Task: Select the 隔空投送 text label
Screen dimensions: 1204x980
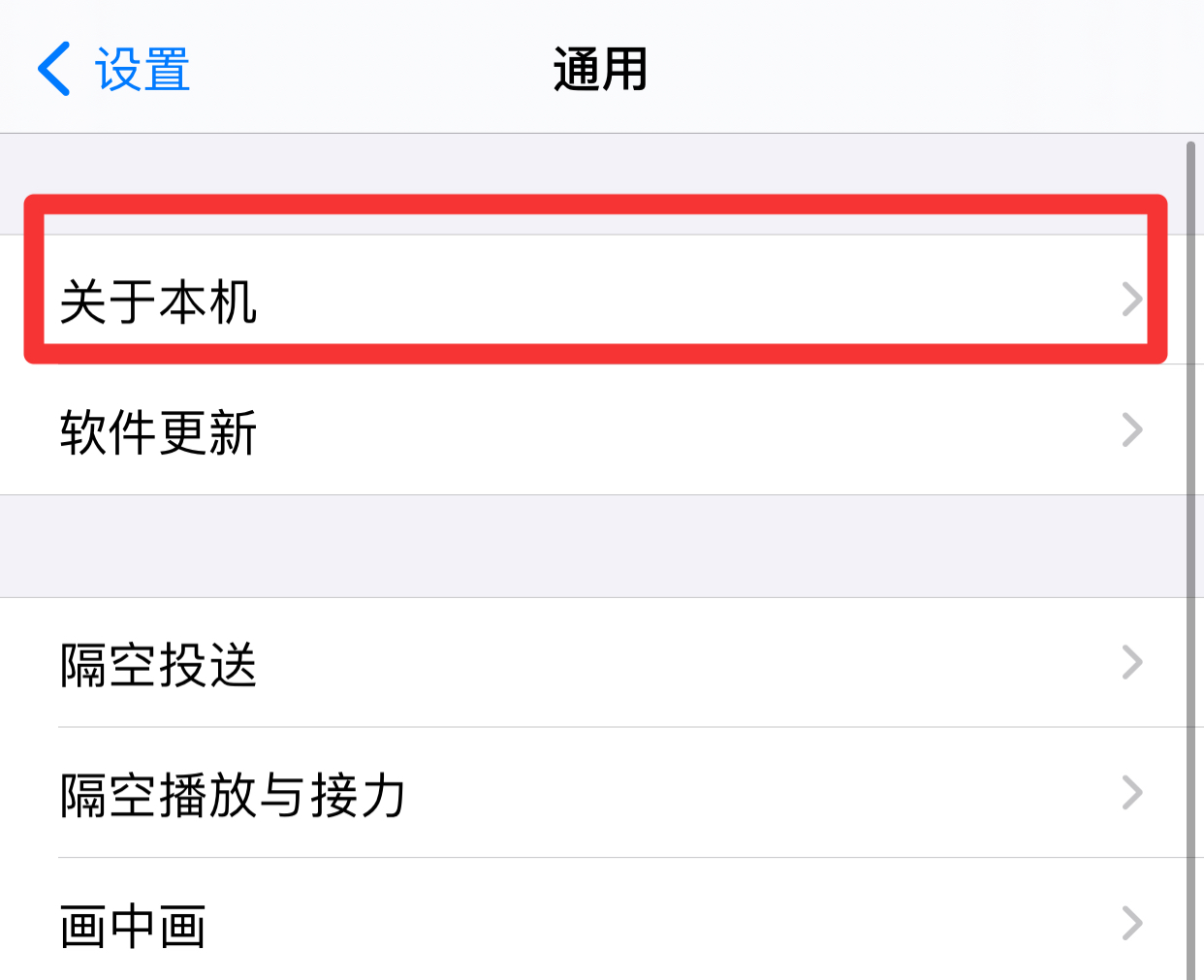Action: 158,665
